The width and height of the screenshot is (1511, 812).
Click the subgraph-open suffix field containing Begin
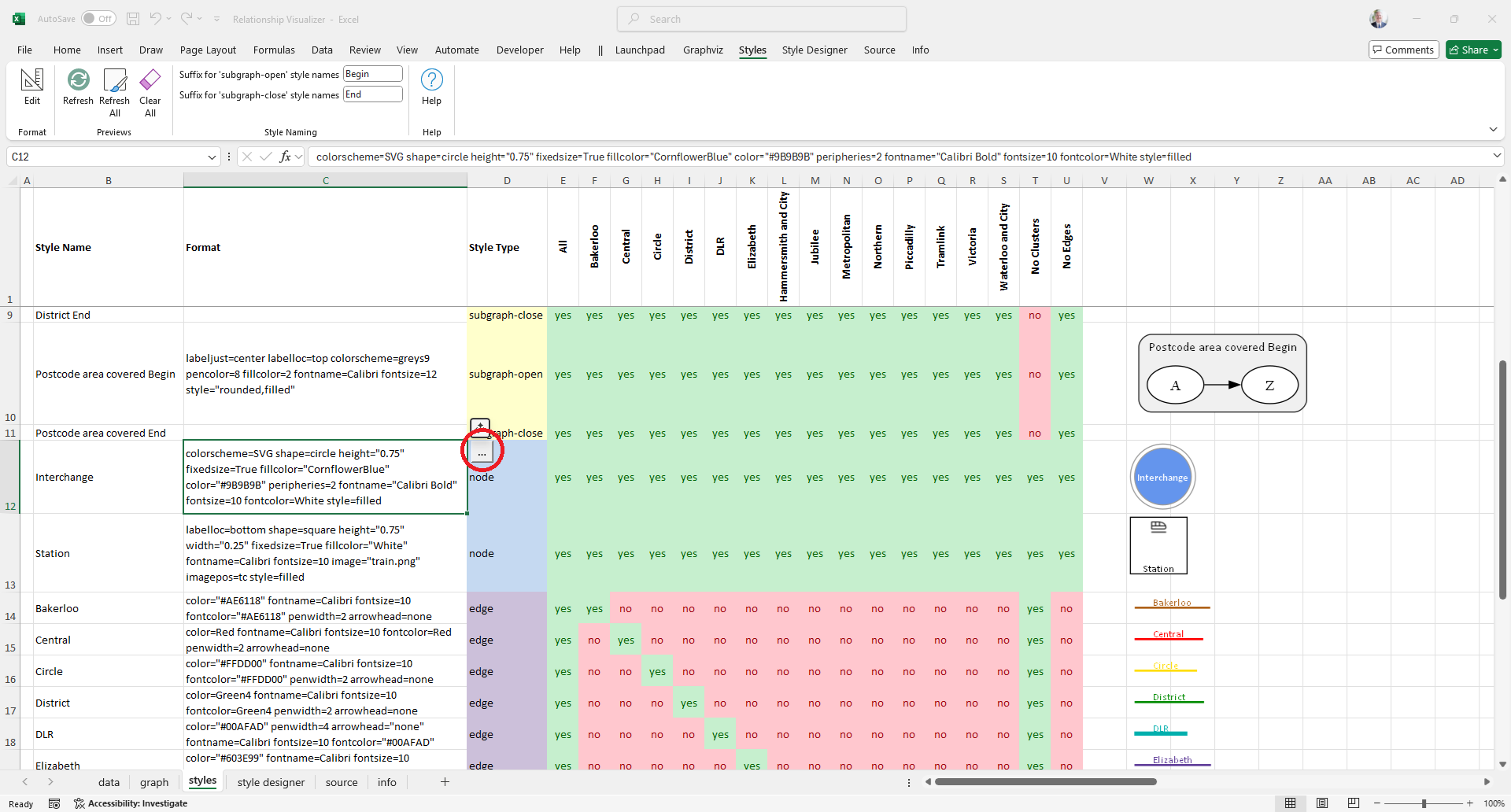pyautogui.click(x=373, y=74)
